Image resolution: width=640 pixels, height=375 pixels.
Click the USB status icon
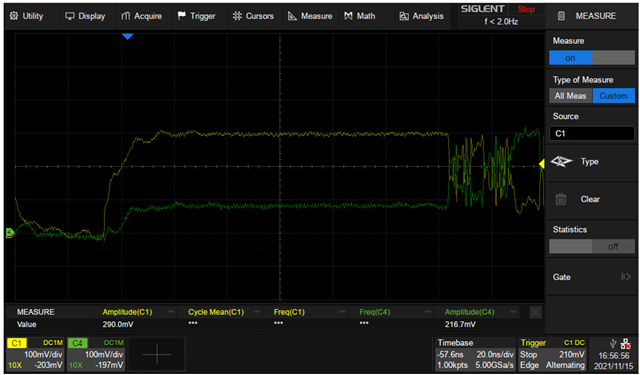612,343
